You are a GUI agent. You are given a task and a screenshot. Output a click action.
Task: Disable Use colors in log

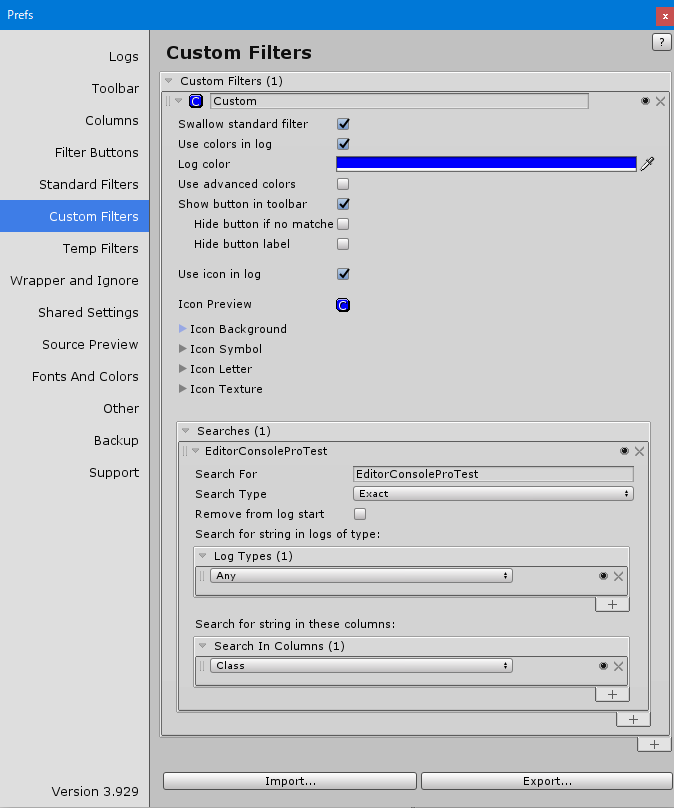[x=343, y=144]
